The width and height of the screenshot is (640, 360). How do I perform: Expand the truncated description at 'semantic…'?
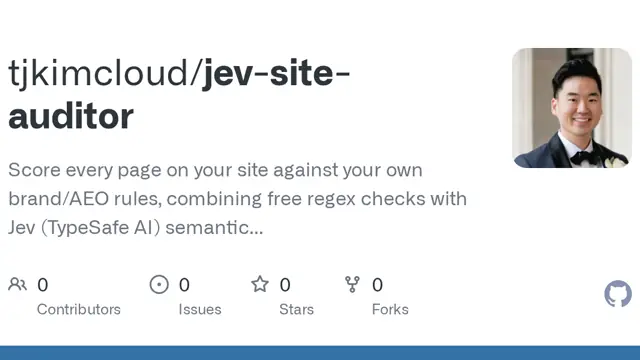[x=214, y=228]
